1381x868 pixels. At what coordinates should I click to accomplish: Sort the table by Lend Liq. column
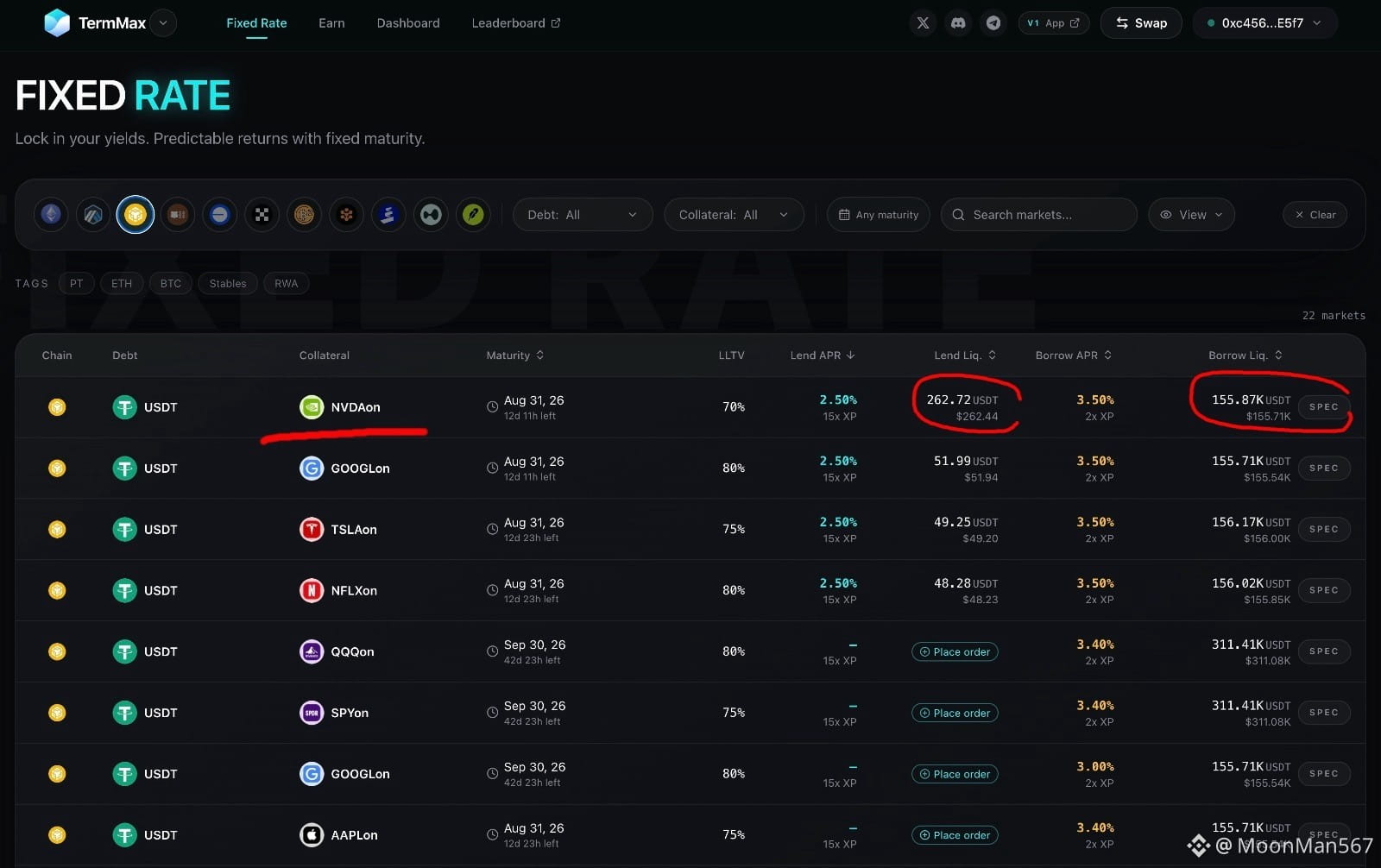(965, 355)
